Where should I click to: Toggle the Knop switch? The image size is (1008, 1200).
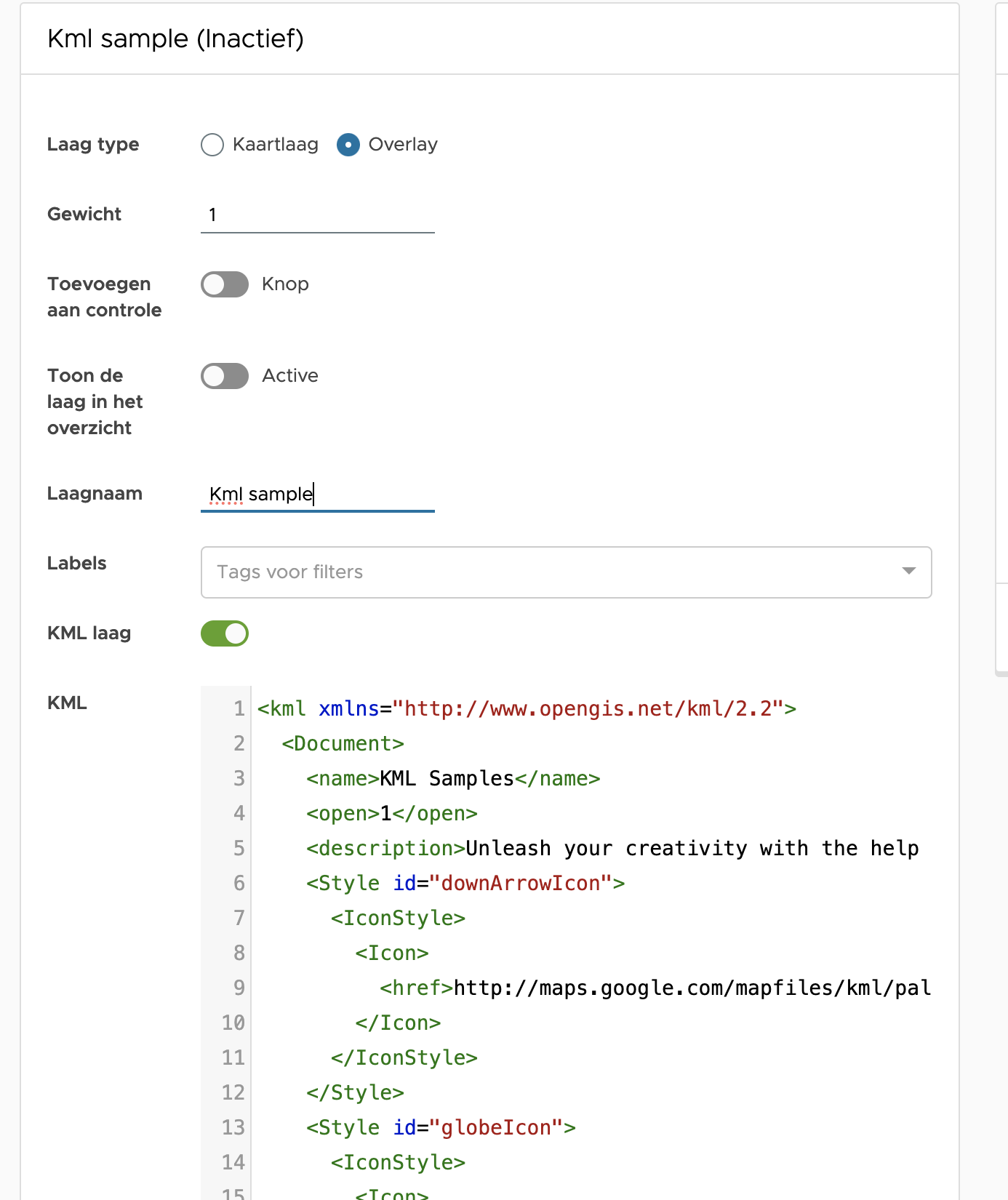[225, 284]
